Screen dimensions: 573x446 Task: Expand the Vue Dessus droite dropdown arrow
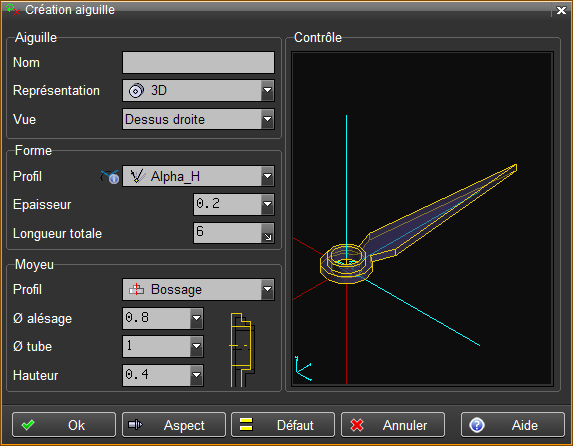coord(267,119)
